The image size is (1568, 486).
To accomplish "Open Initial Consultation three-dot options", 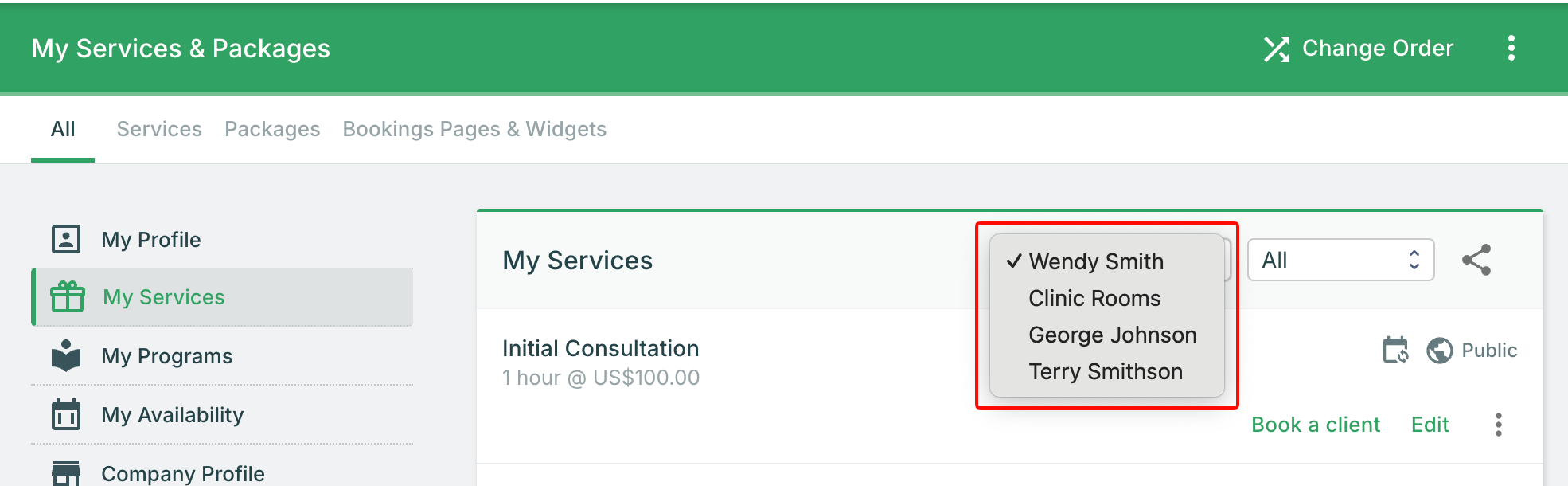I will click(x=1498, y=425).
